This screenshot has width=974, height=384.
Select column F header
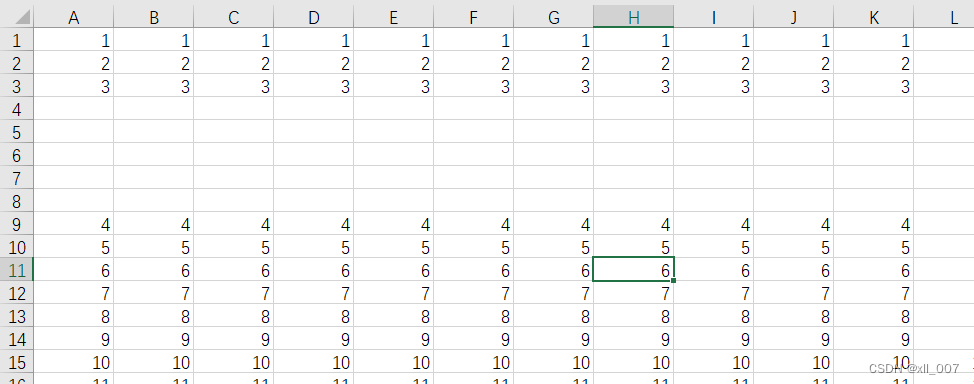[x=474, y=17]
